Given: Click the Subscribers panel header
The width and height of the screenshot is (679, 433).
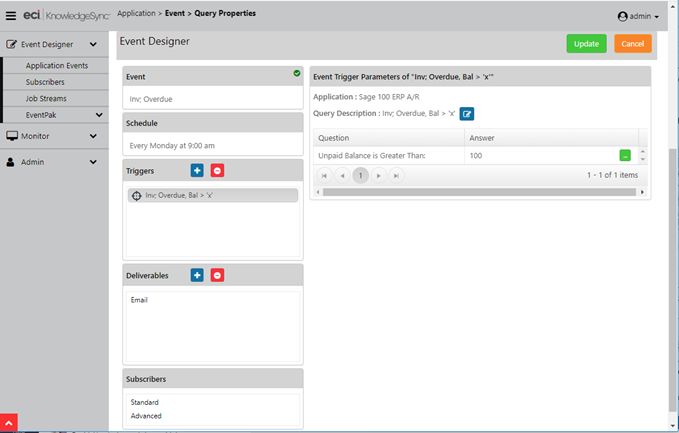Looking at the screenshot, I should [213, 379].
